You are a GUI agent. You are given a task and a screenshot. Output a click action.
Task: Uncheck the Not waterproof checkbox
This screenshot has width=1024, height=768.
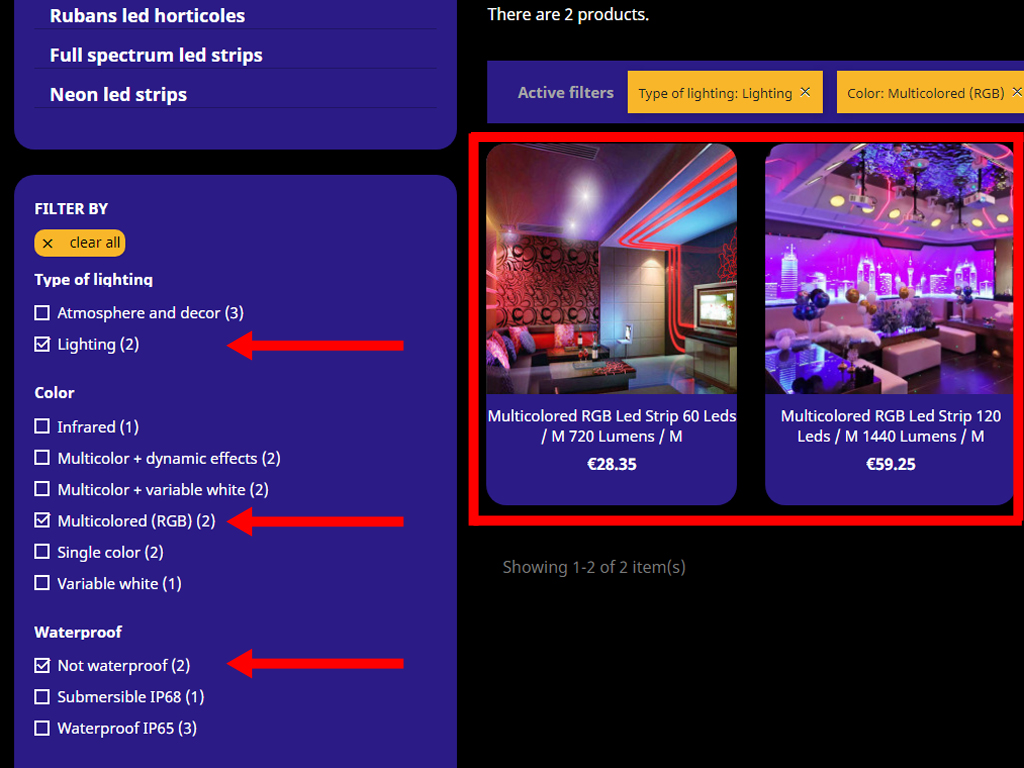click(x=42, y=665)
